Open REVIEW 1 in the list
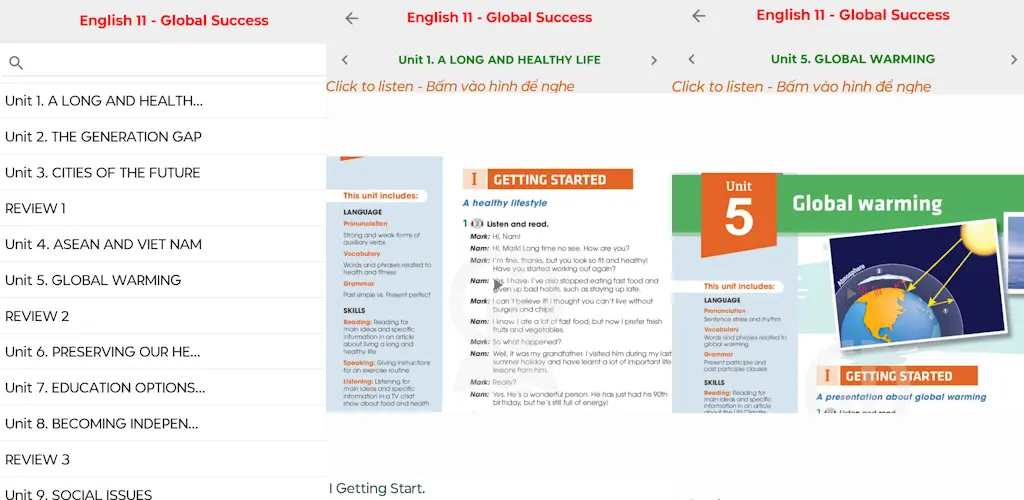Viewport: 1024px width, 500px height. (163, 208)
